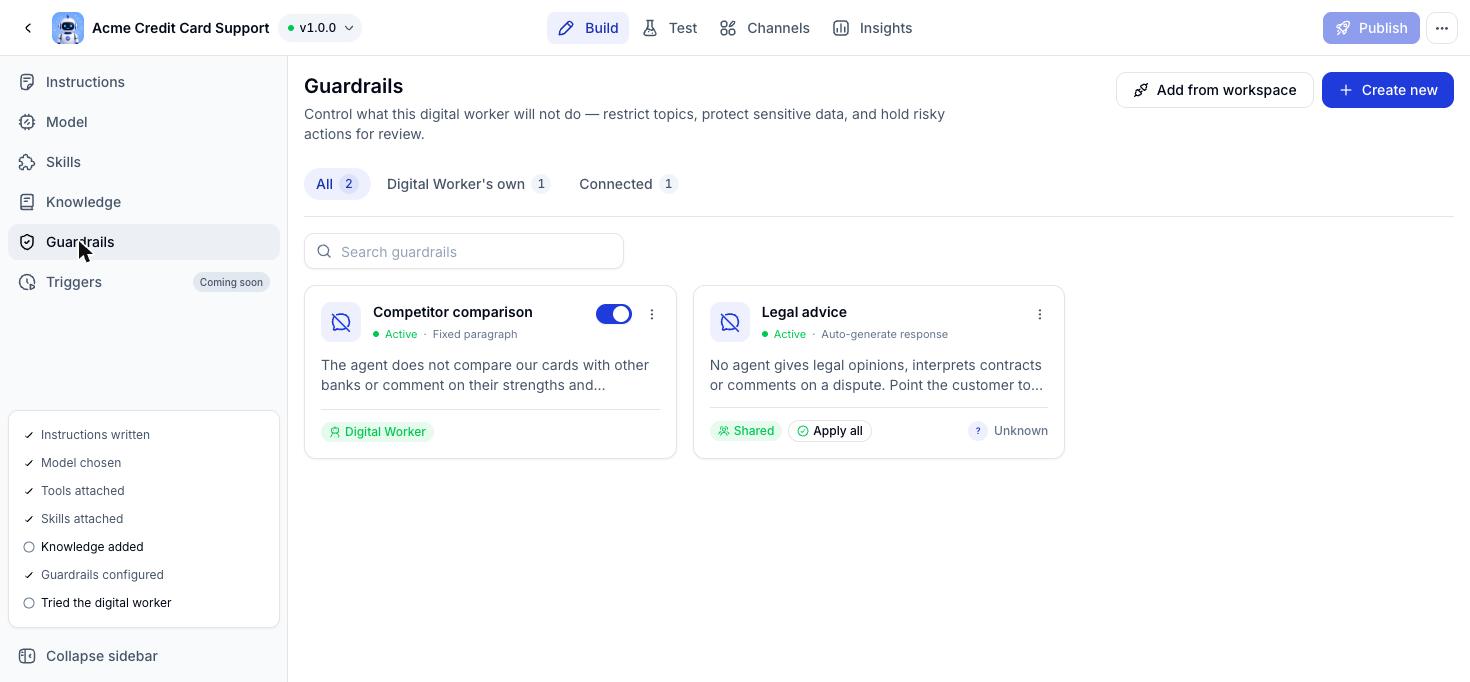Click the Create new button

[1388, 90]
